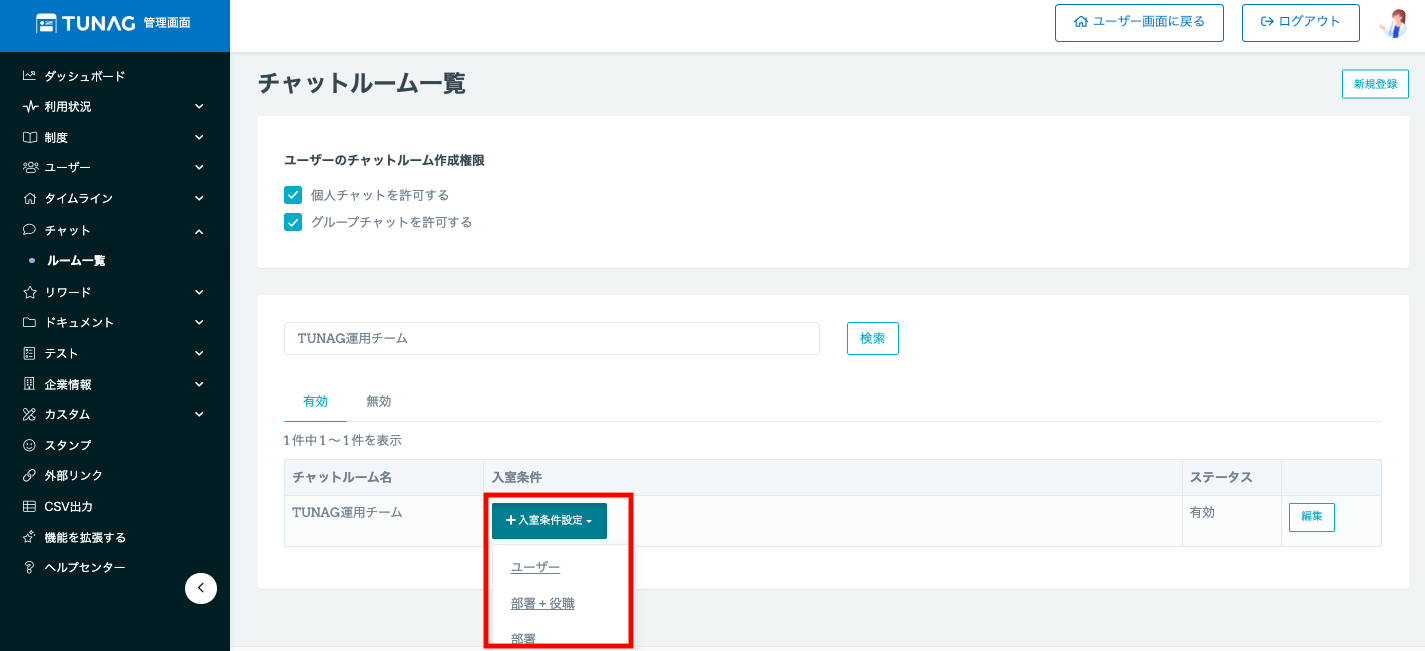Screen dimensions: 1425x651
Task: Click the テスト checklist icon
Action: tap(30, 353)
